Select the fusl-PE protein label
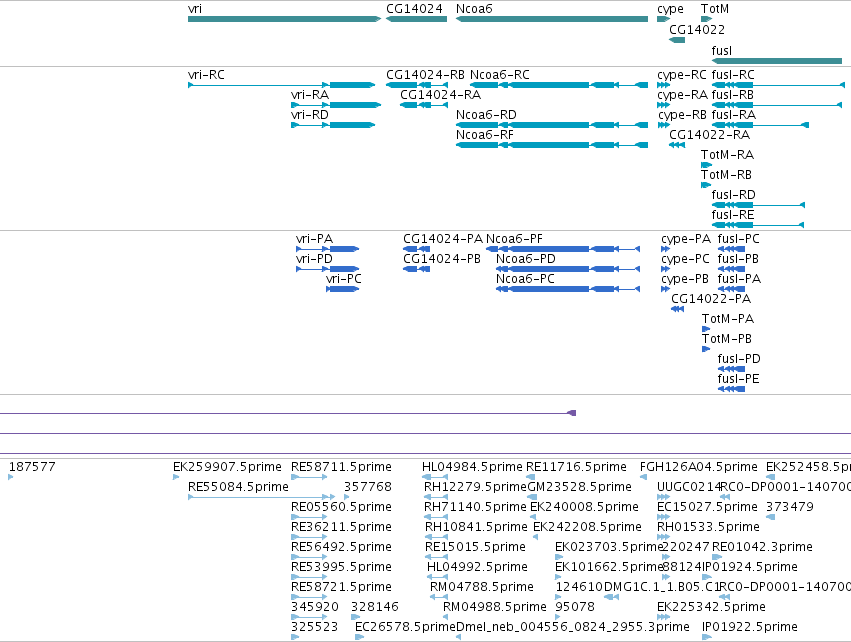Screen dimensions: 851x642 (738, 379)
